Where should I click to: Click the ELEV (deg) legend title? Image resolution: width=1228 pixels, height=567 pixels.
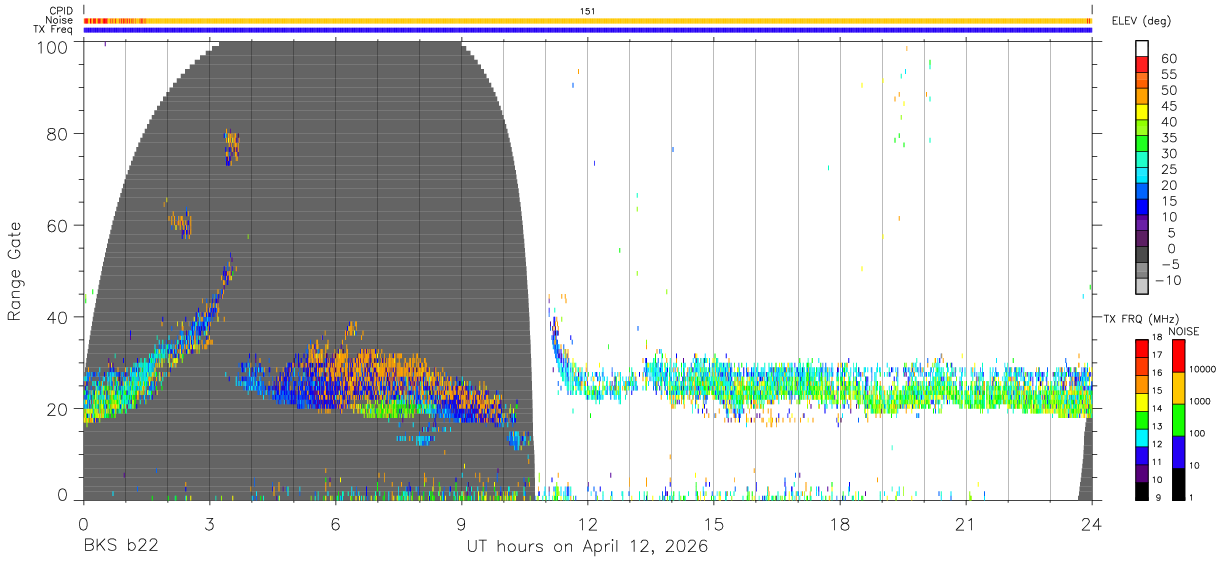[1144, 21]
